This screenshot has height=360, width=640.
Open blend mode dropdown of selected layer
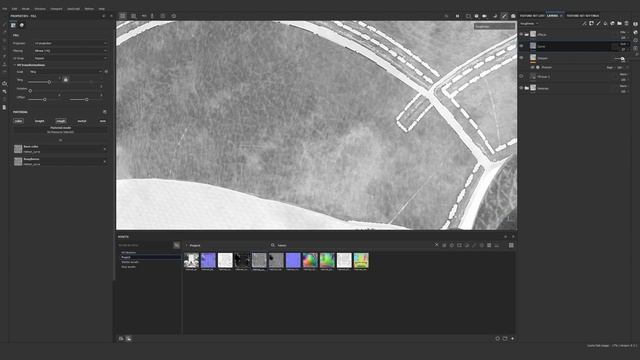(623, 44)
